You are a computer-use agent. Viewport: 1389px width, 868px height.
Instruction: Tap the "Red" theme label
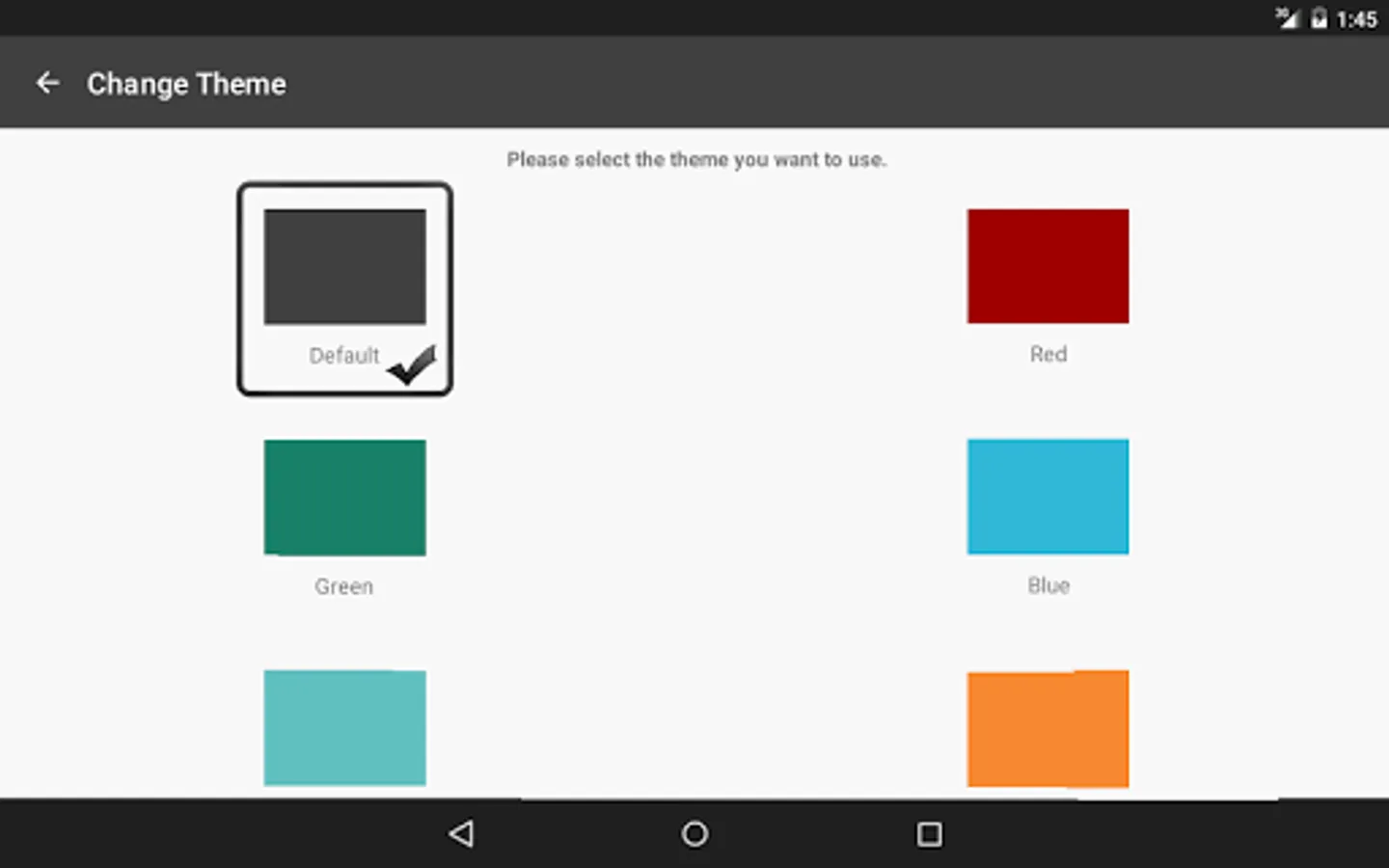point(1048,354)
